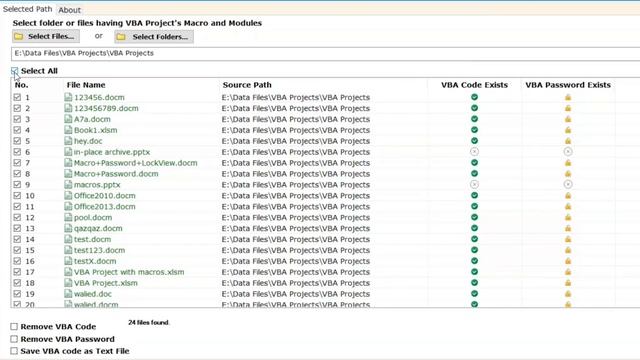This screenshot has width=640, height=360.
Task: Click the password lock icon for testX.docm
Action: [x=568, y=261]
